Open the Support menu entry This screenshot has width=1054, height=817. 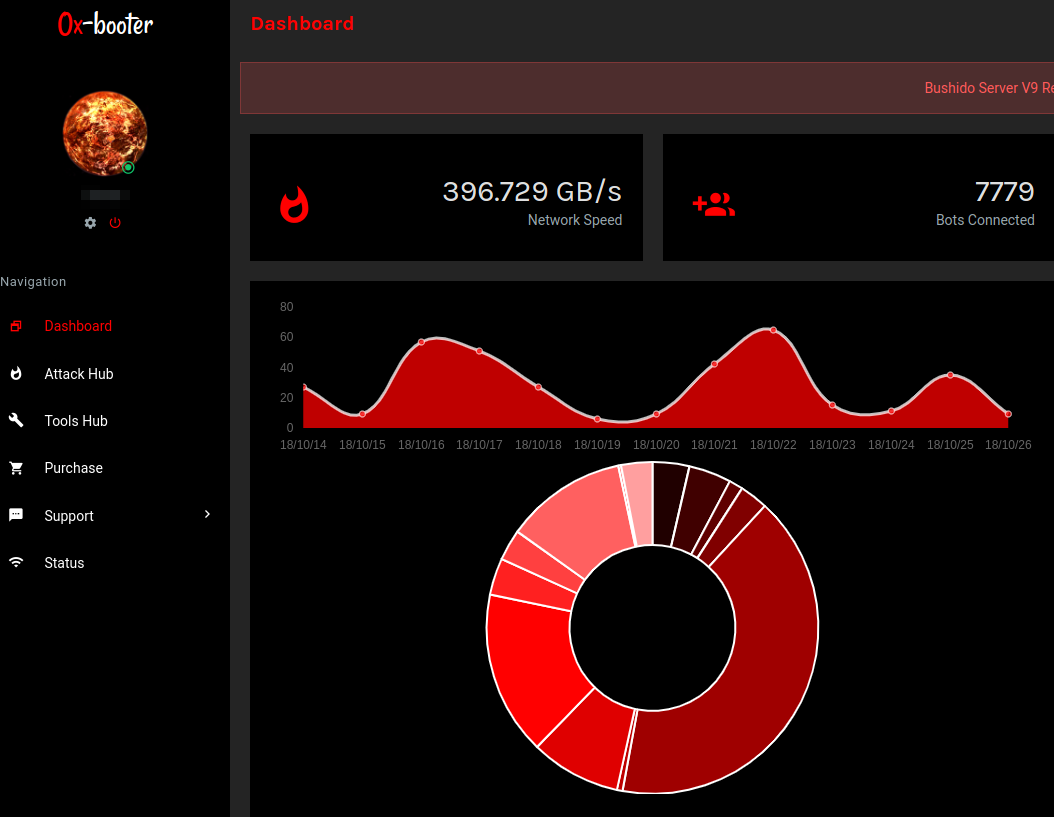pyautogui.click(x=69, y=516)
